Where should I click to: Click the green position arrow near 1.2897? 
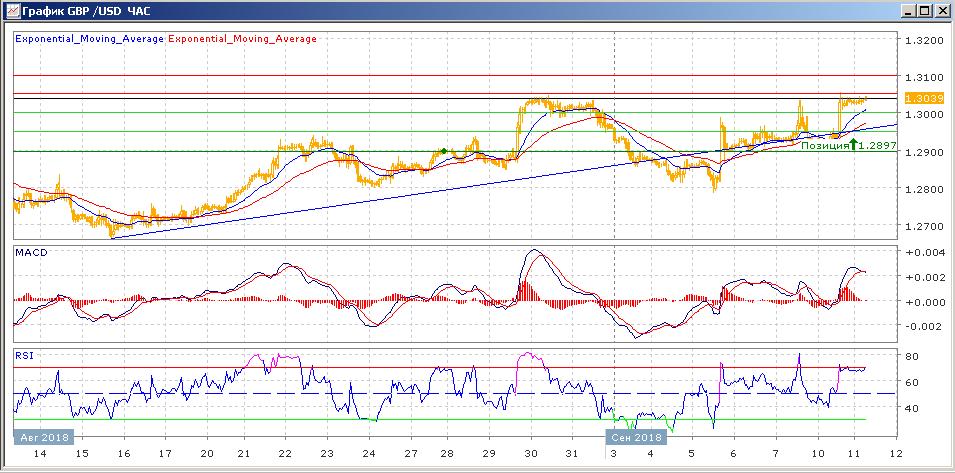coord(853,144)
